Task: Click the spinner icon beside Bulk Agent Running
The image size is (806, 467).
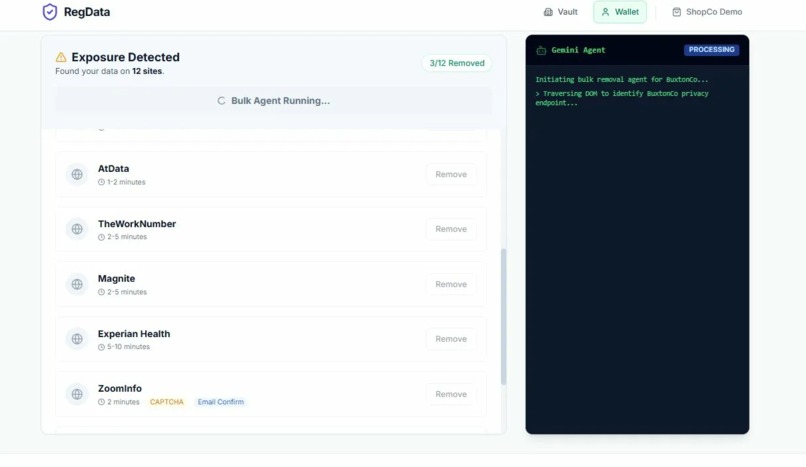Action: coord(221,101)
